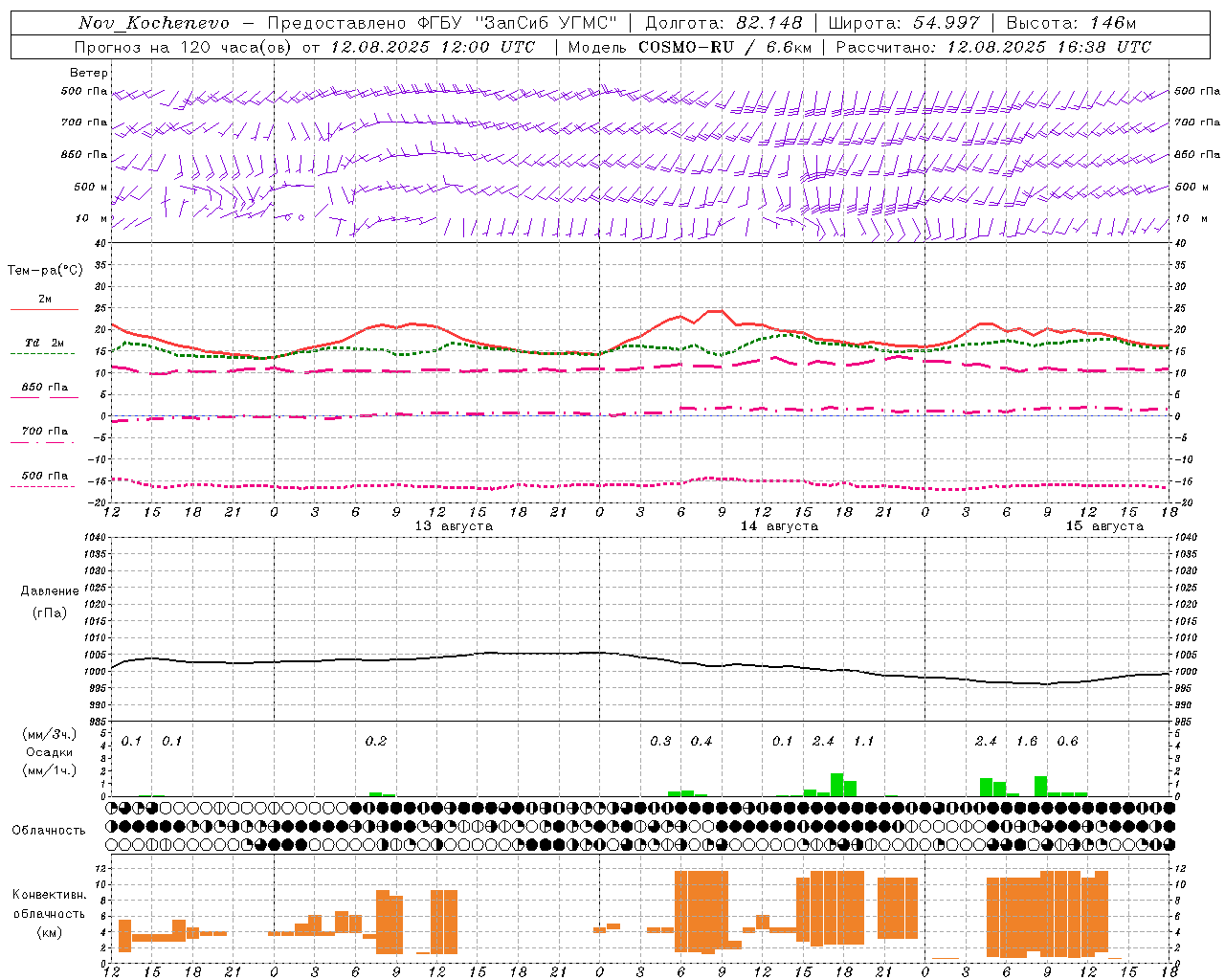
Task: Click the 'Ветер' wind panel label
Action: click(x=89, y=73)
